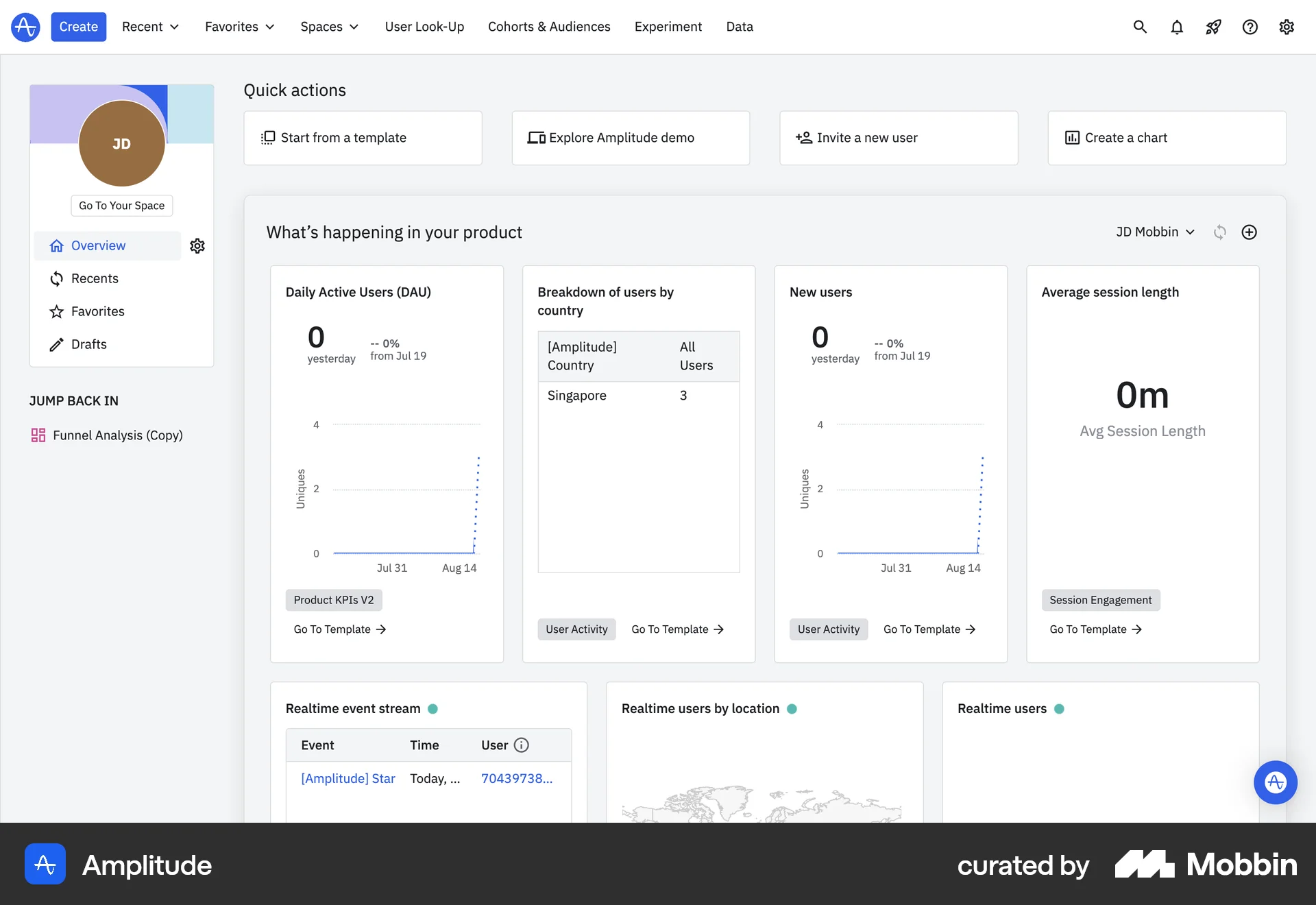This screenshot has width=1316, height=905.
Task: Refresh the product dashboard charts
Action: (x=1220, y=232)
